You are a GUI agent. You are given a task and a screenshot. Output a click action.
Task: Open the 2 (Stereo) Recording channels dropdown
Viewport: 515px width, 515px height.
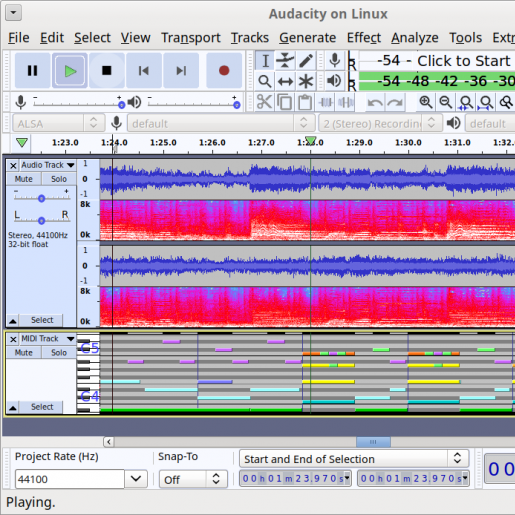point(380,124)
